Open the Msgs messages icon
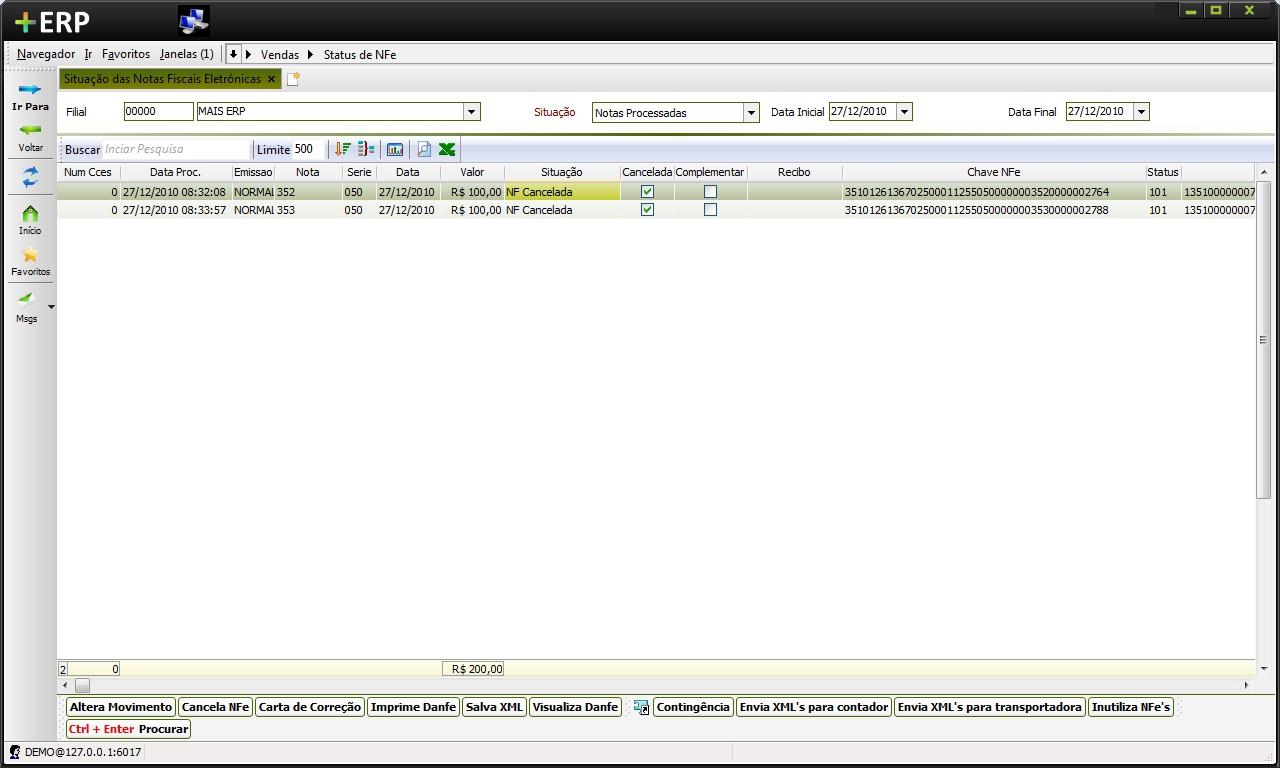Image resolution: width=1280 pixels, height=768 pixels. coord(26,299)
